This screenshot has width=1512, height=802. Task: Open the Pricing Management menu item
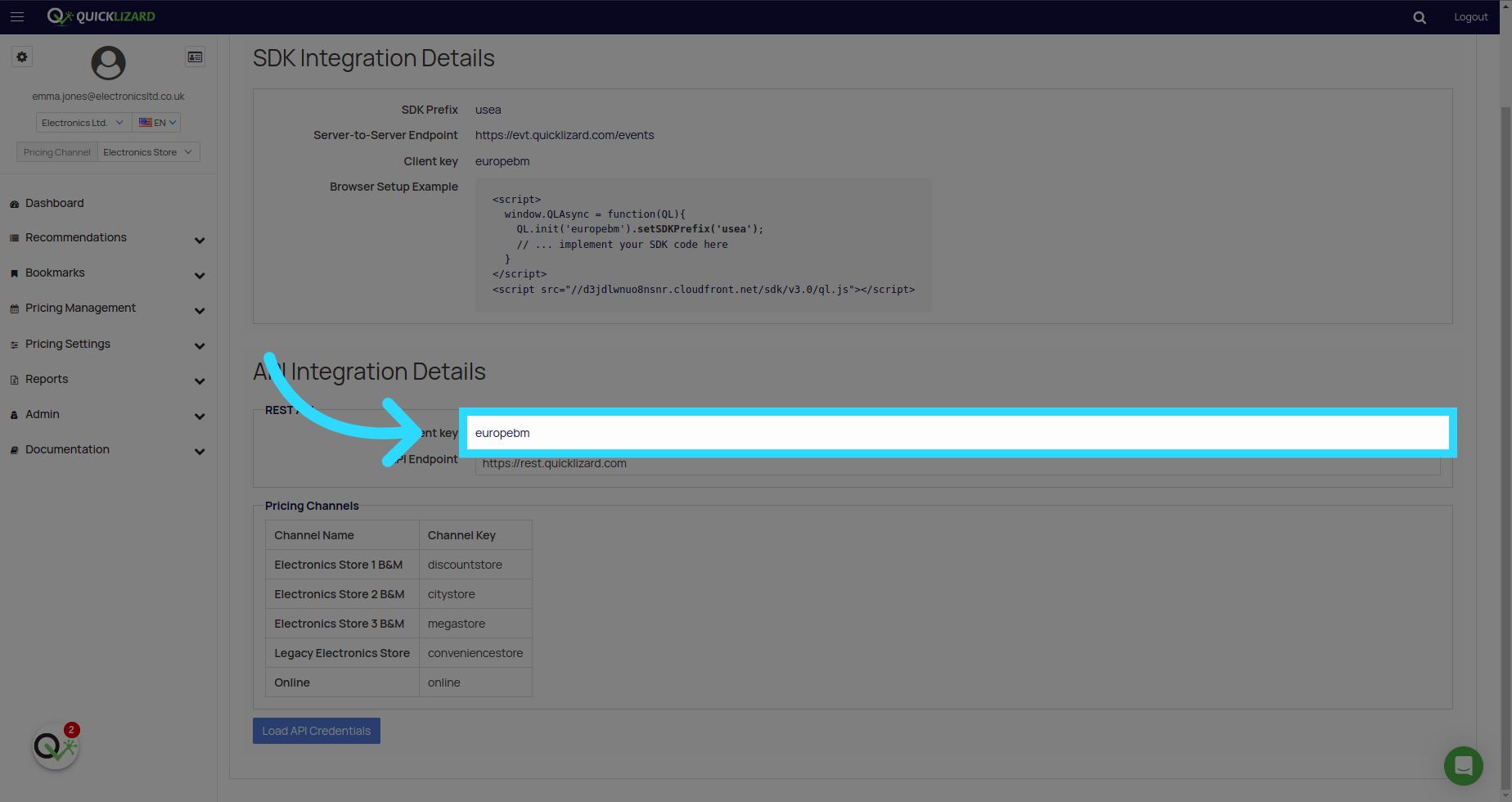tap(80, 308)
